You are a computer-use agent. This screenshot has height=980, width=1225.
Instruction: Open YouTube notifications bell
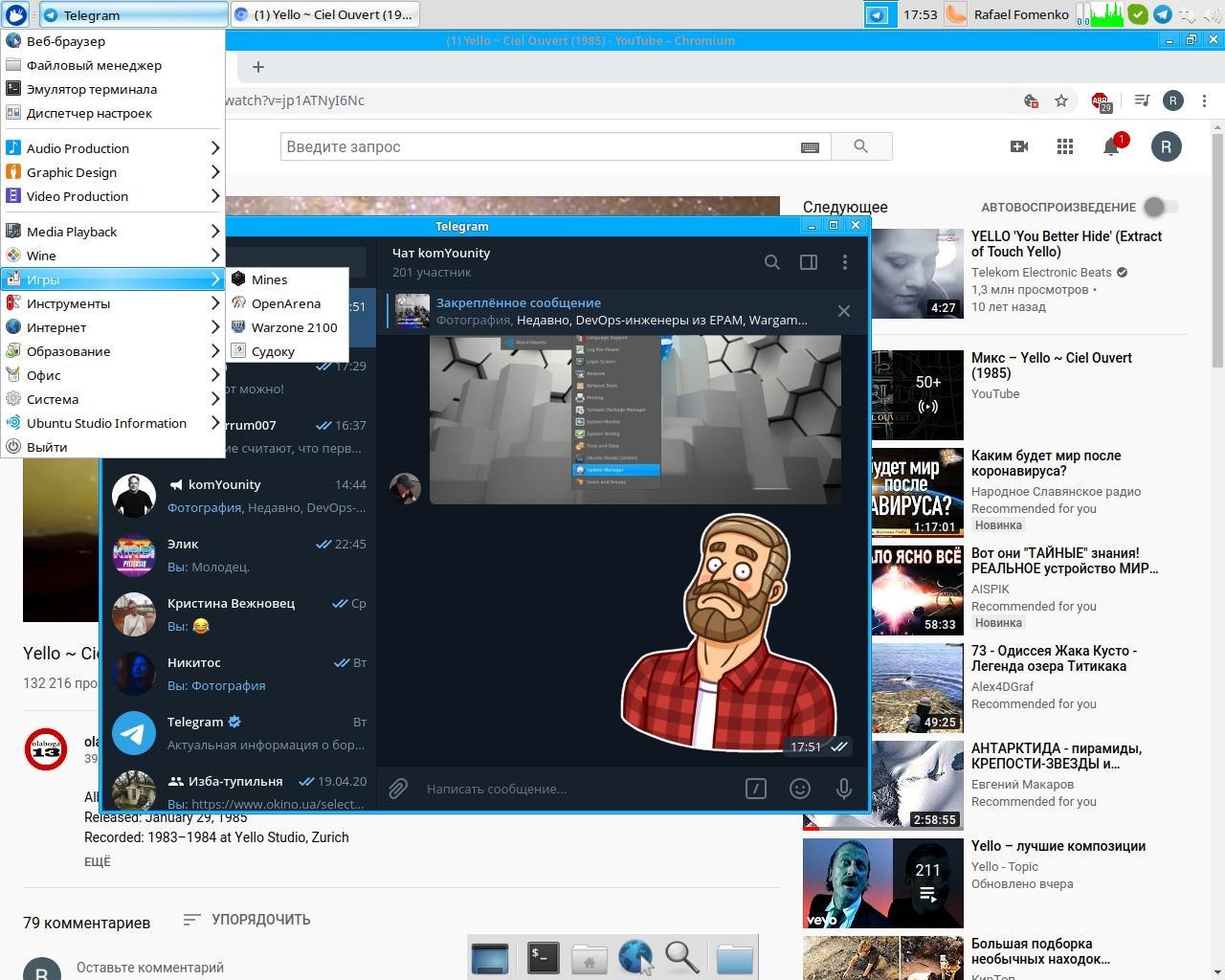1111,146
